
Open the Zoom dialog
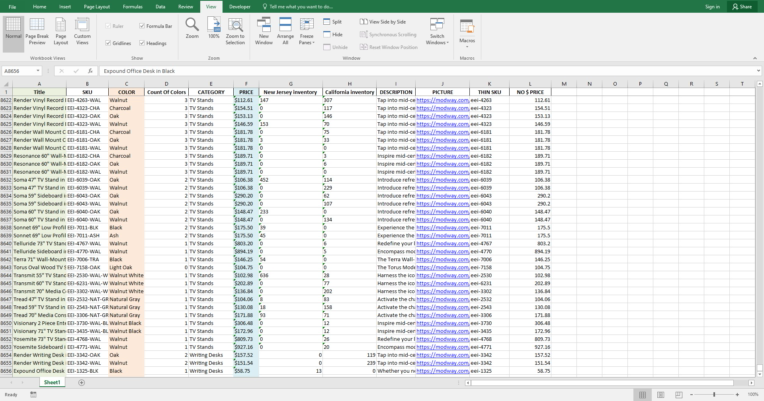(192, 28)
